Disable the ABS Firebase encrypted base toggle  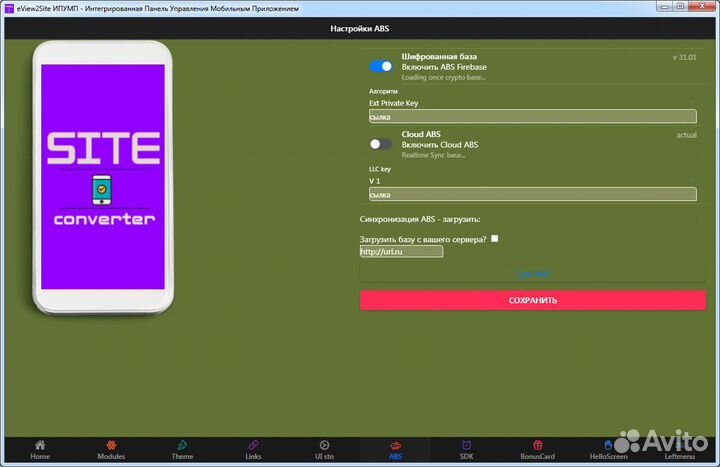(381, 66)
